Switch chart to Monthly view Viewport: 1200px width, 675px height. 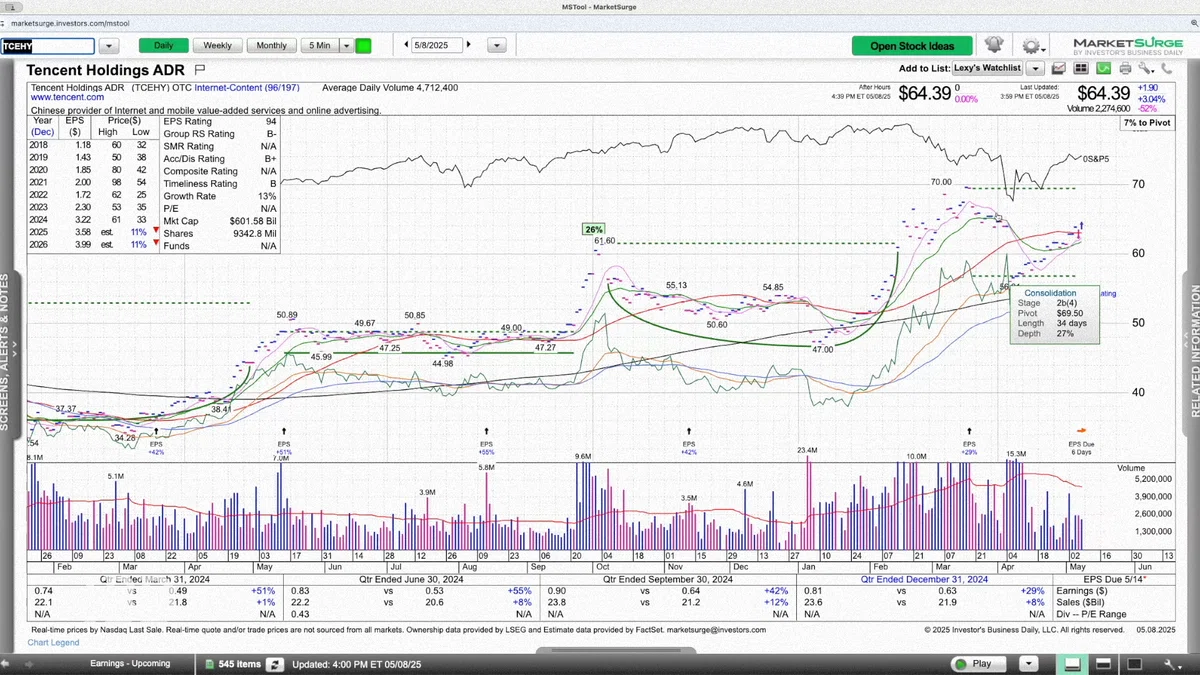click(272, 46)
